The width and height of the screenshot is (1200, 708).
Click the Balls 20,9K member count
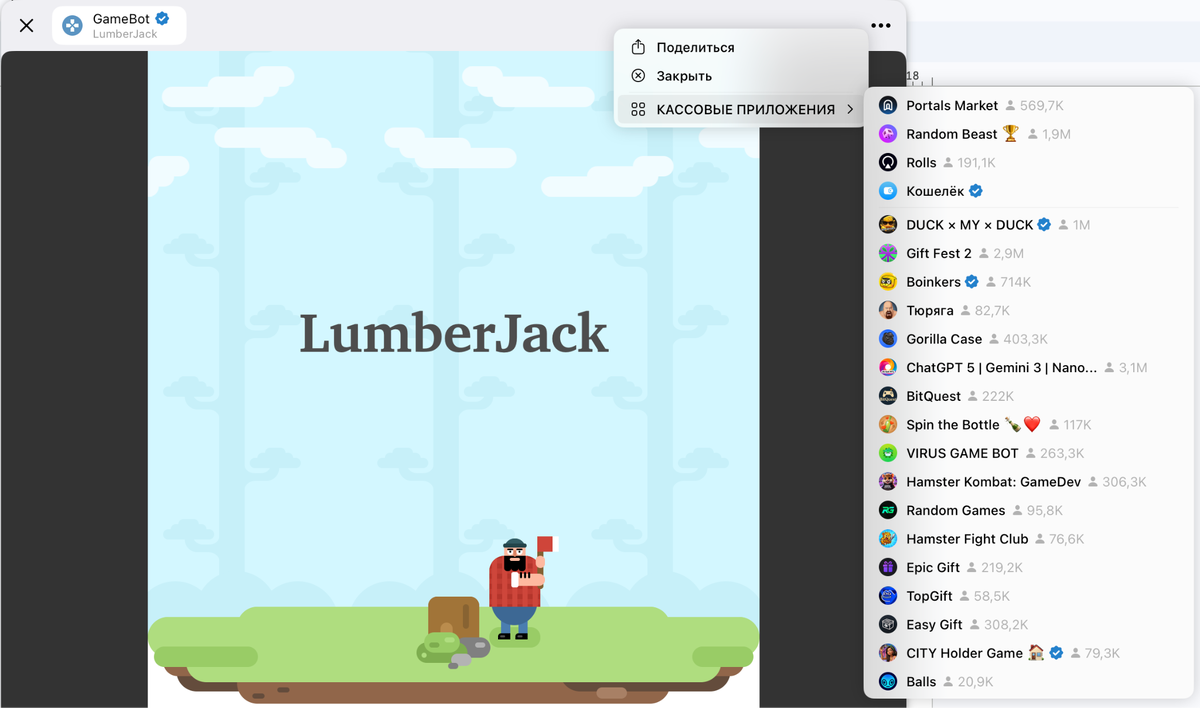pyautogui.click(x=967, y=681)
